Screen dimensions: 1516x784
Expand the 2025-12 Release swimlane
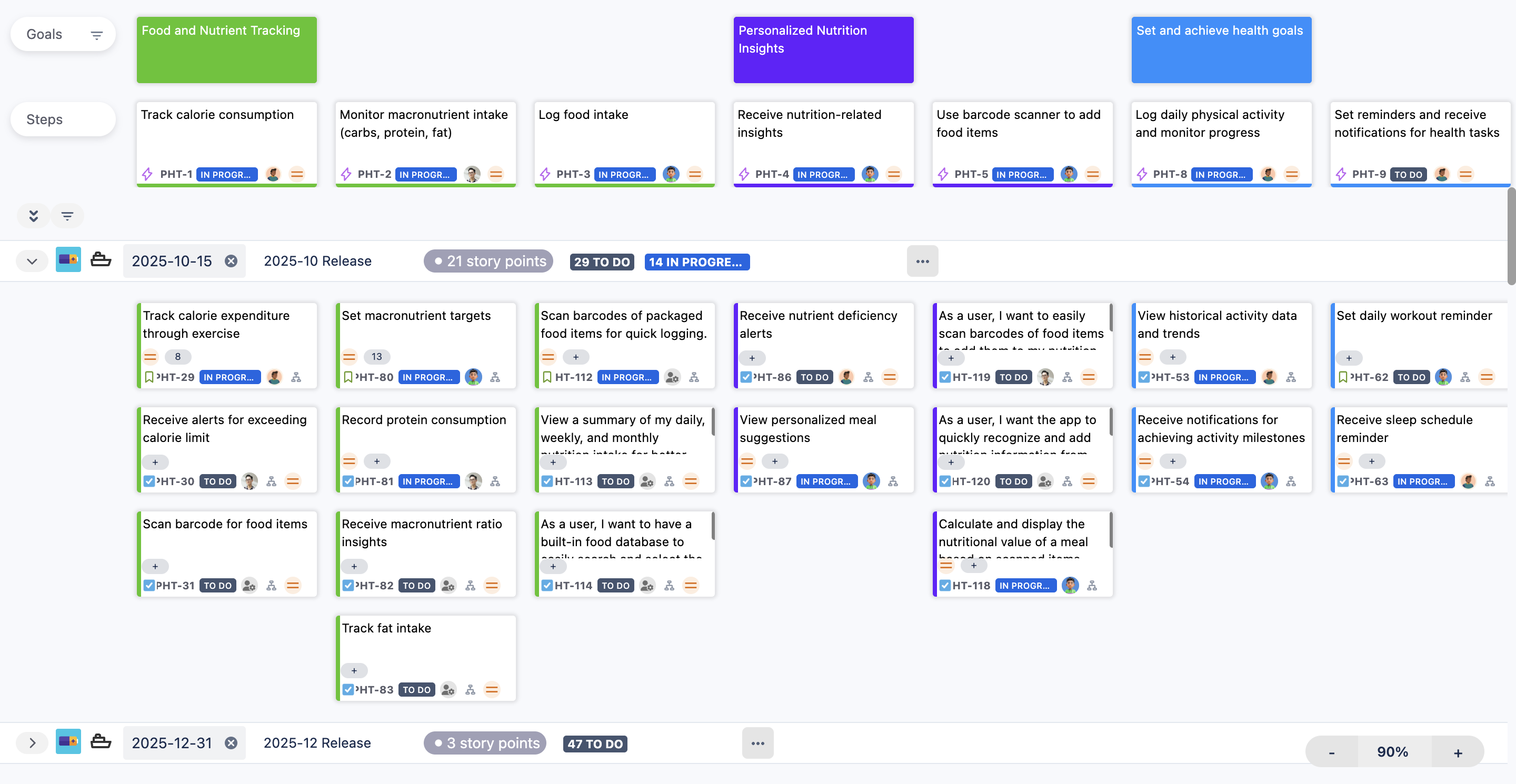pos(32,743)
